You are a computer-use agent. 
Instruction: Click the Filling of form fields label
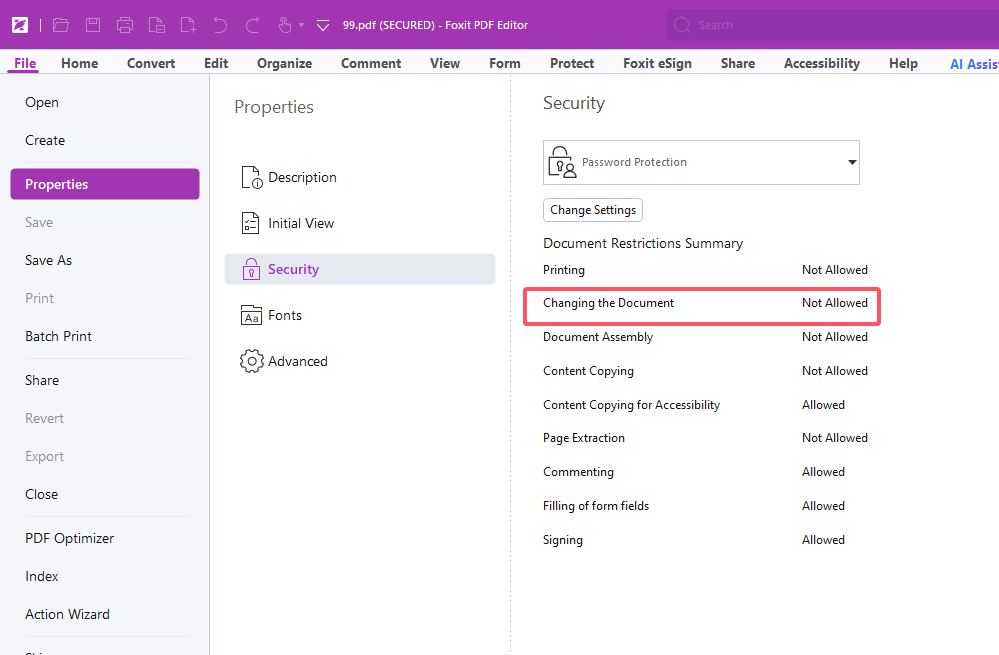pyautogui.click(x=596, y=505)
